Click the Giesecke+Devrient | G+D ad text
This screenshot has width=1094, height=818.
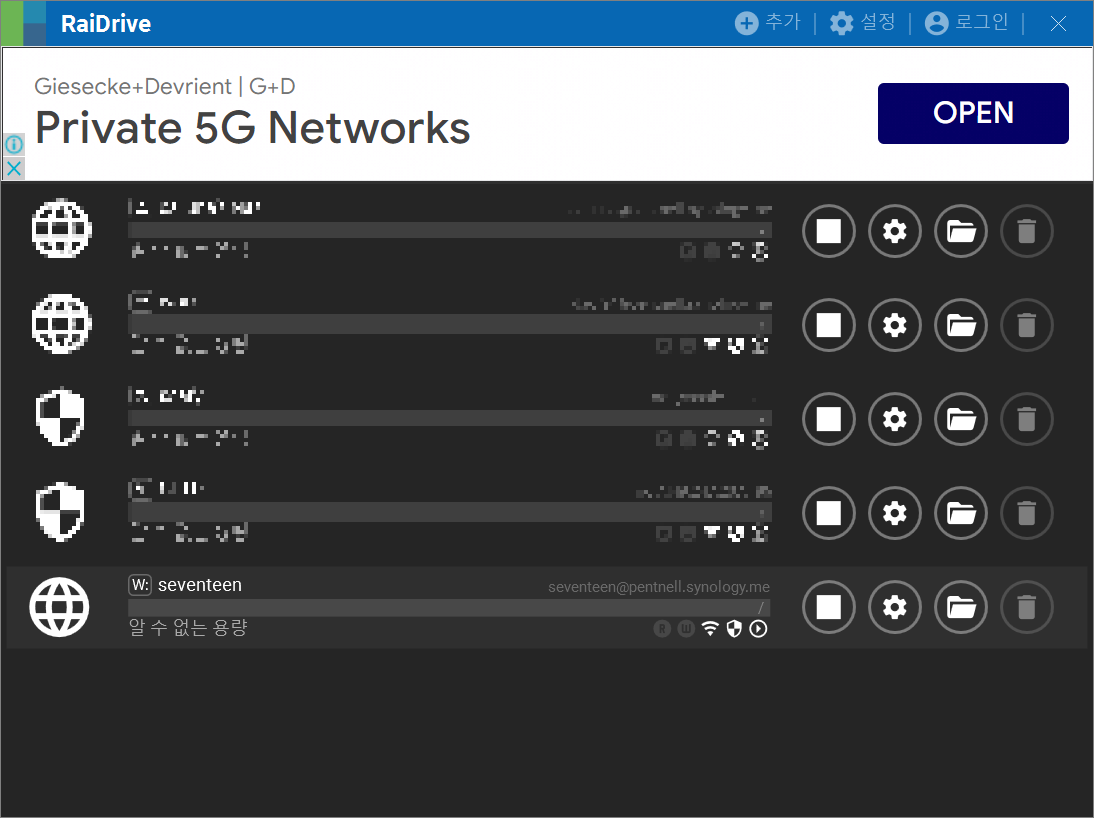[165, 87]
